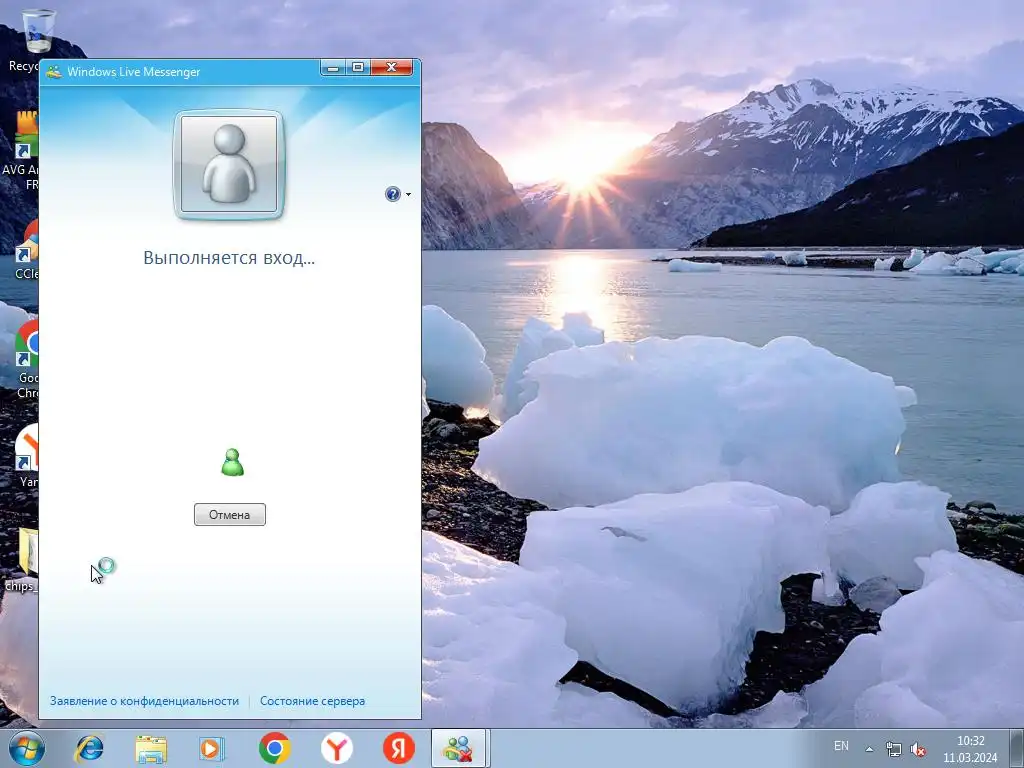This screenshot has width=1024, height=768.
Task: Select the Windows Live Messenger taskbar button
Action: (x=459, y=748)
